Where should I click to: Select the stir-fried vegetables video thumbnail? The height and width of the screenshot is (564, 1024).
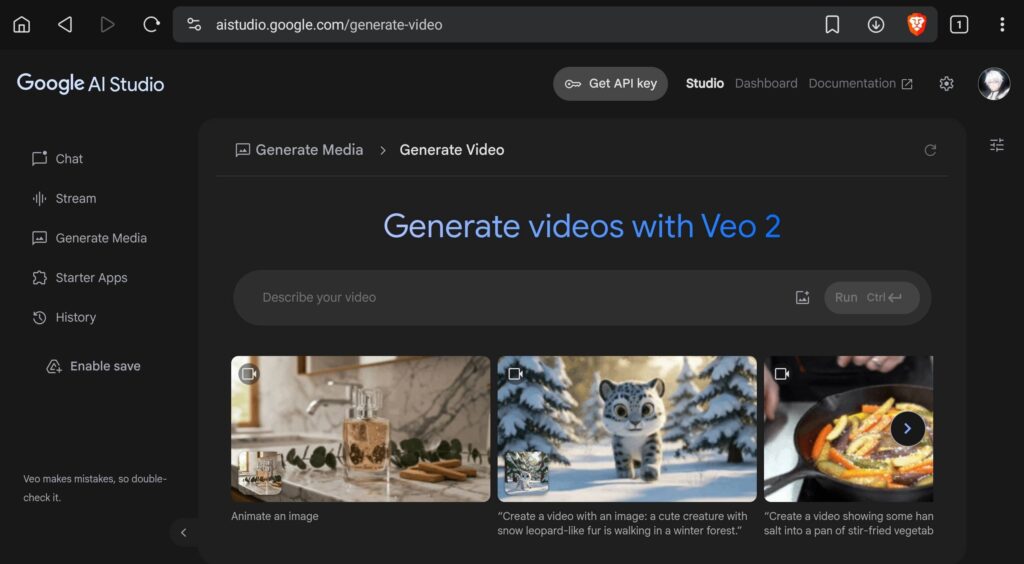848,429
